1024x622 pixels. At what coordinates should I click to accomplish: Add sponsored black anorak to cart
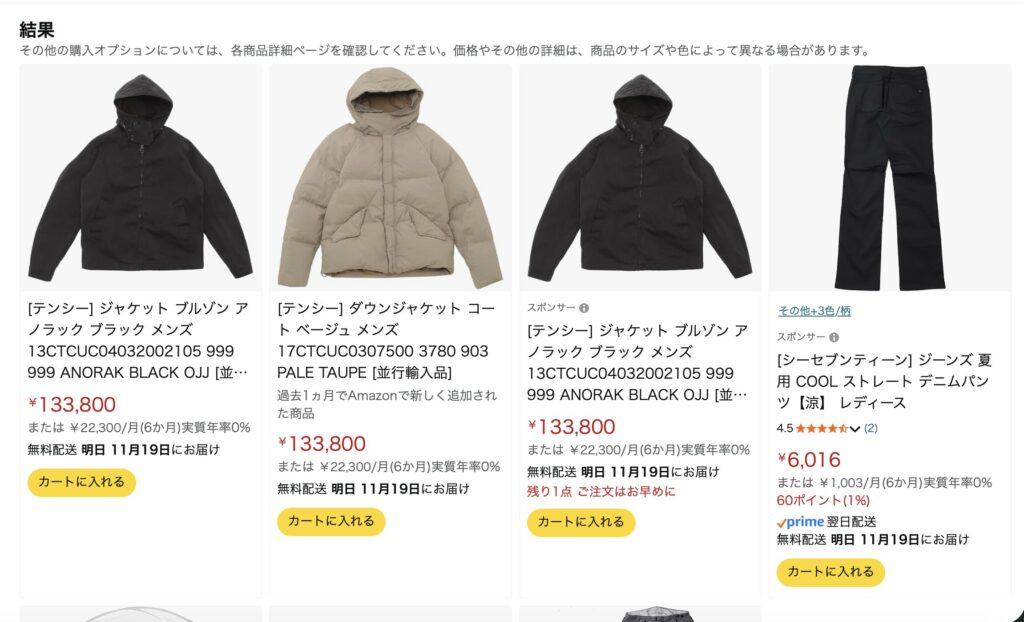click(581, 522)
